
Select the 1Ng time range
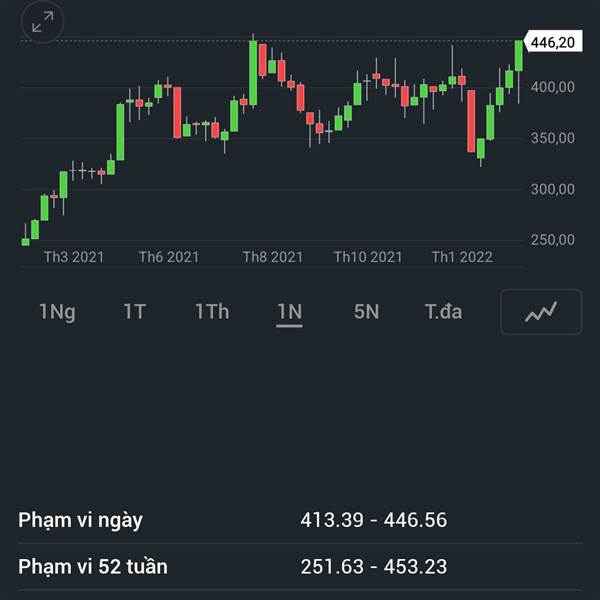[57, 312]
